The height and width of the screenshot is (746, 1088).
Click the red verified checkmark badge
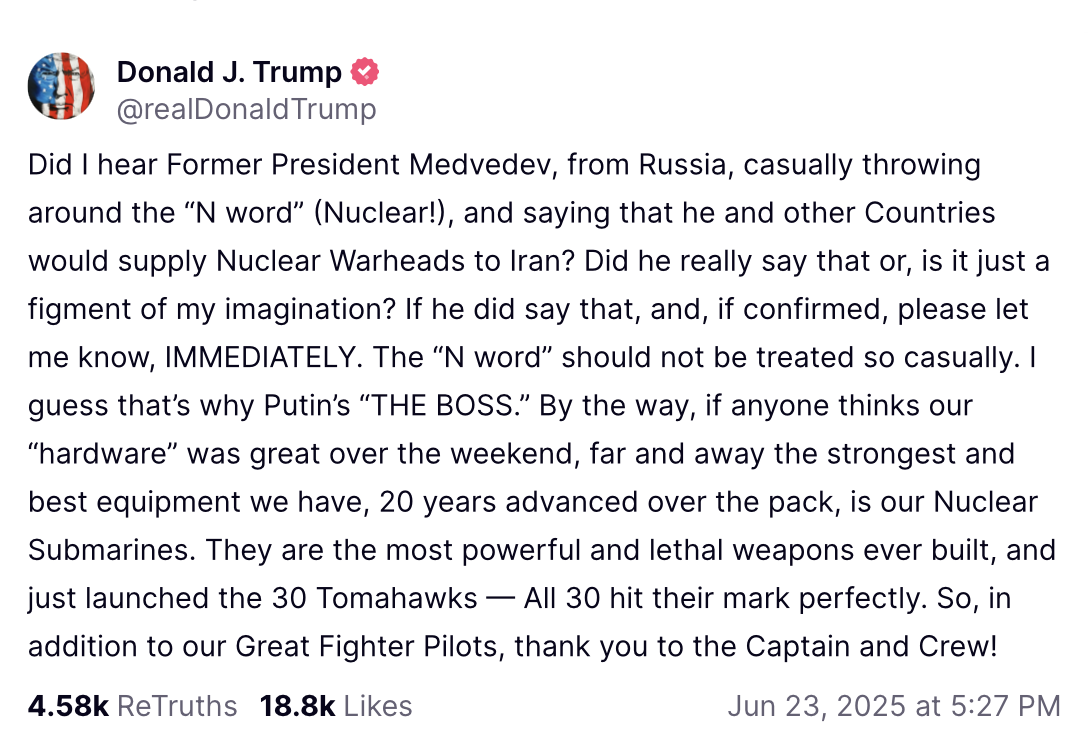365,72
